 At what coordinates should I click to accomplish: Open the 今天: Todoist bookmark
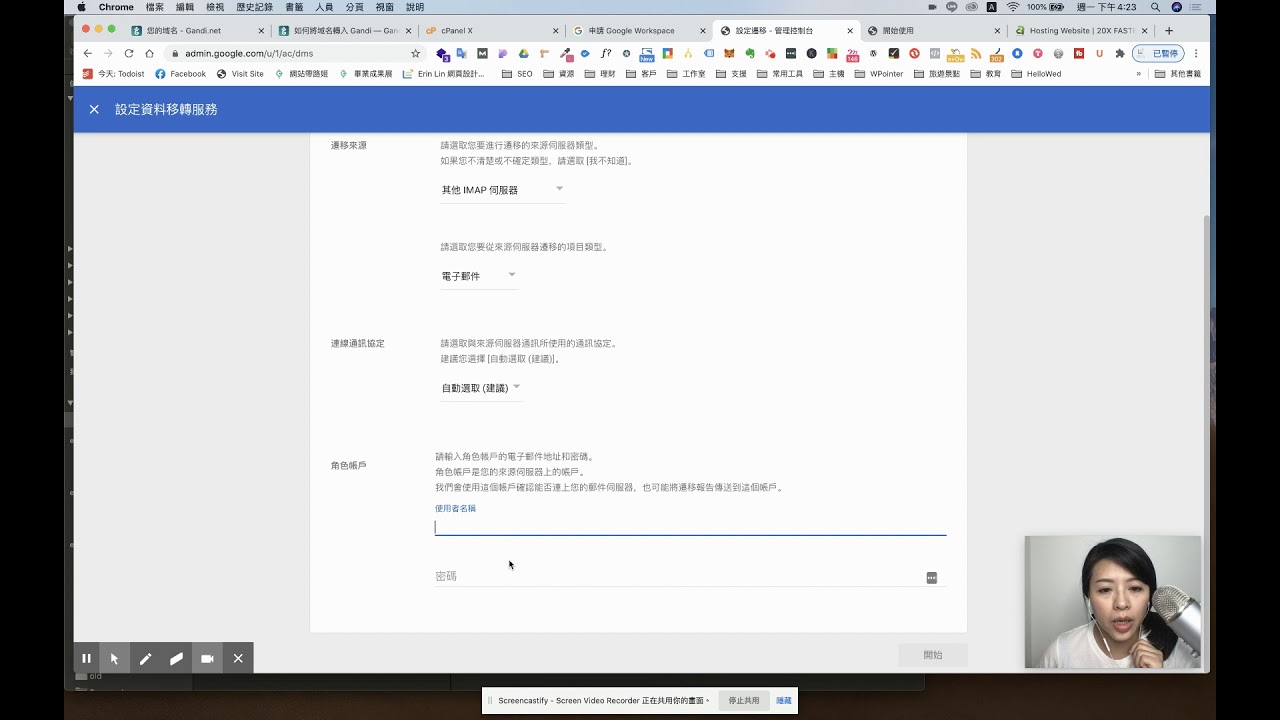(x=113, y=74)
